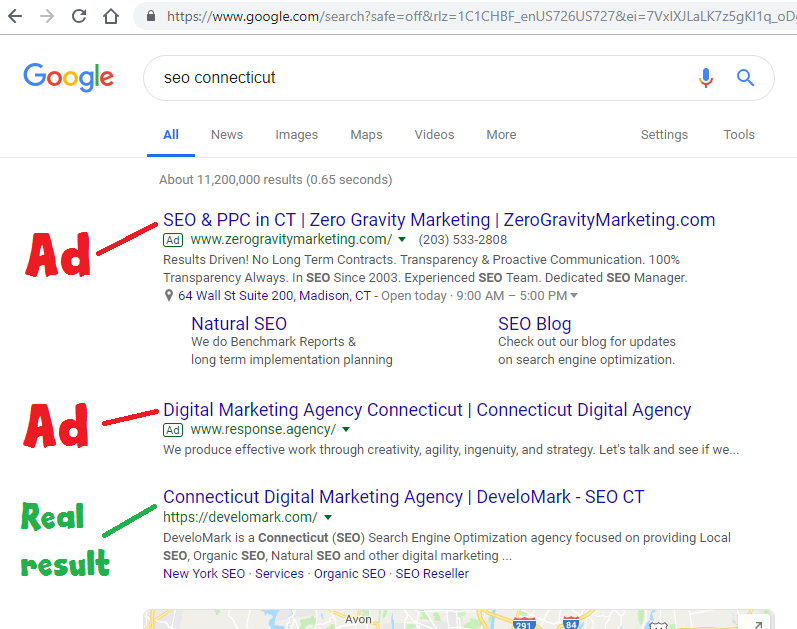Reload the page with the refresh icon
This screenshot has width=797, height=629.
pos(79,16)
